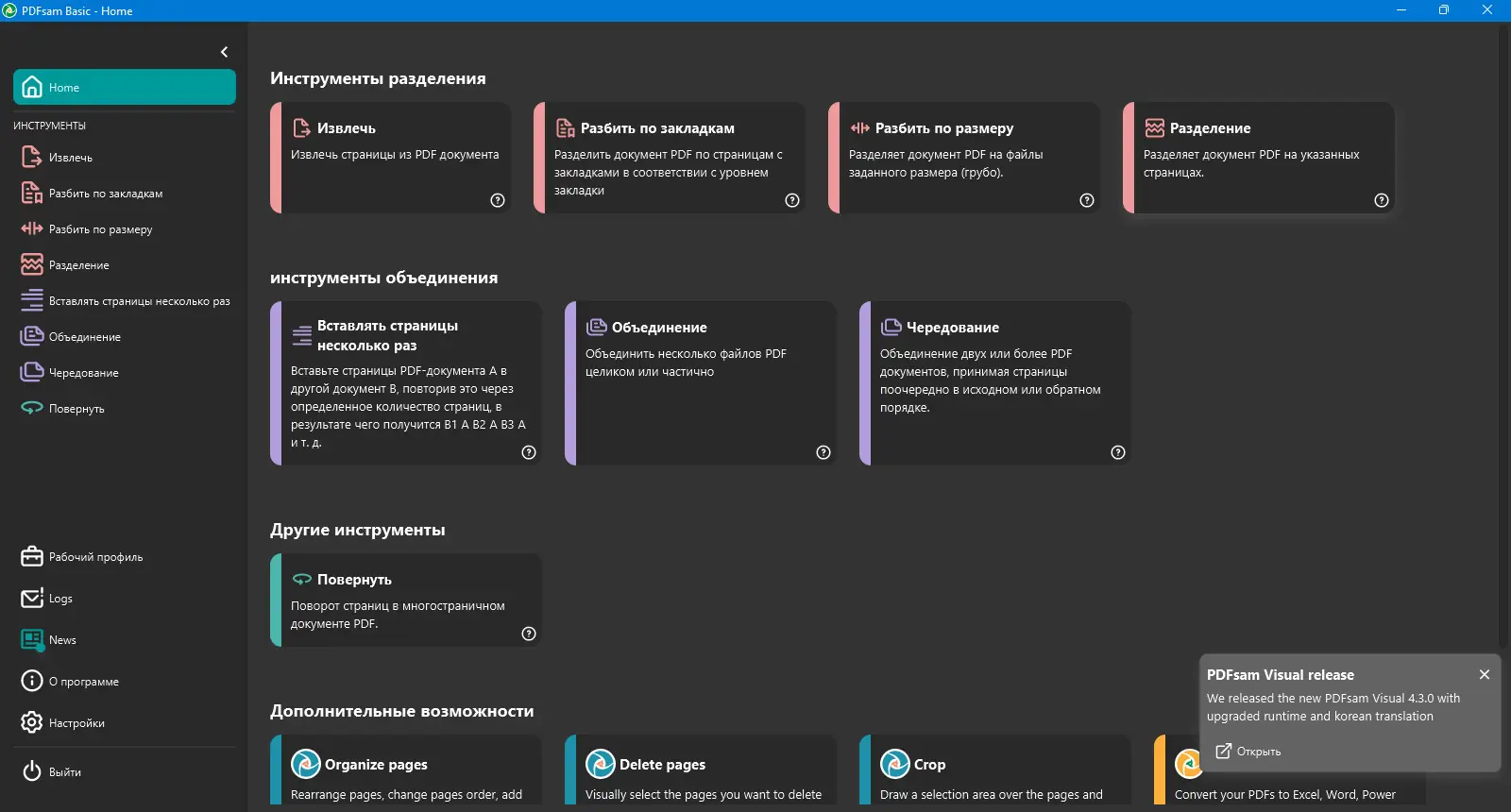Image resolution: width=1511 pixels, height=812 pixels.
Task: Open the Чередование card
Action: click(x=995, y=383)
